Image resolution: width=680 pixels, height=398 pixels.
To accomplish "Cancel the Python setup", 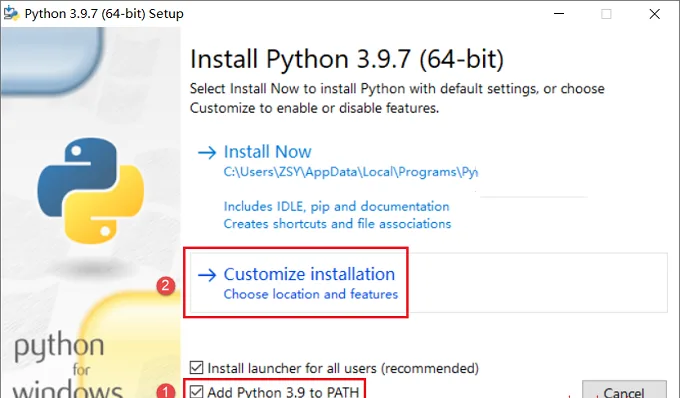I will point(624,389).
